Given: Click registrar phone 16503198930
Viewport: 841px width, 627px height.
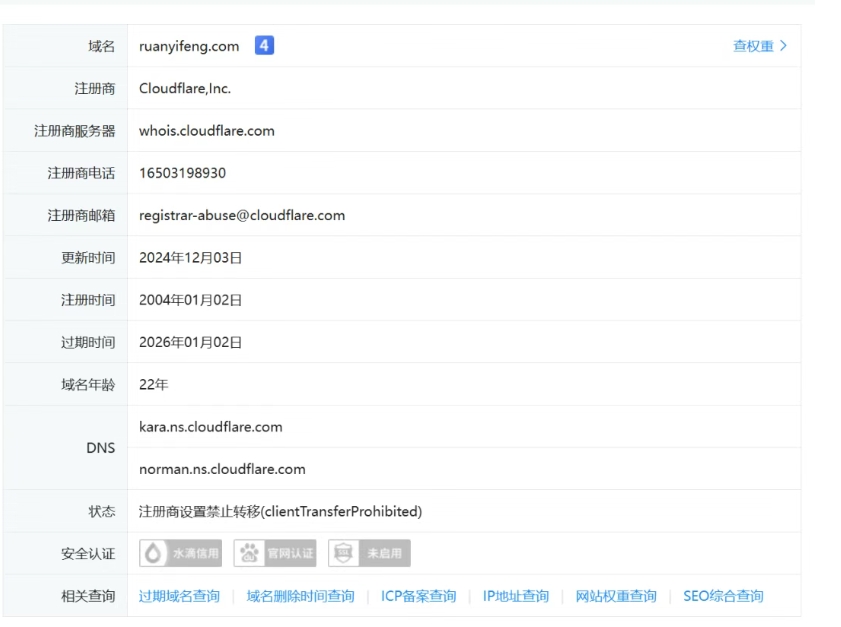Looking at the screenshot, I should 182,173.
